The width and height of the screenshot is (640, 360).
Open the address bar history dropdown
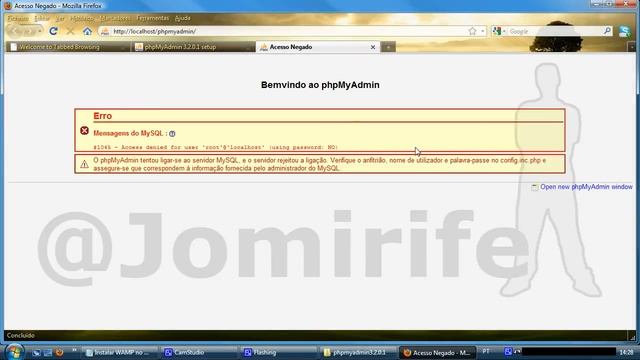tap(482, 31)
